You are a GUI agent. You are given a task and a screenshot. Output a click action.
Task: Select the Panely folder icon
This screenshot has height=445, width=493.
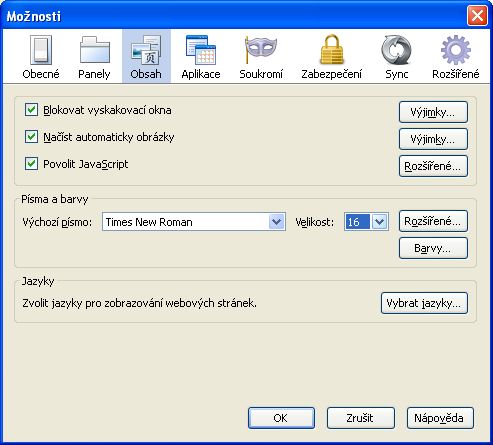95,50
